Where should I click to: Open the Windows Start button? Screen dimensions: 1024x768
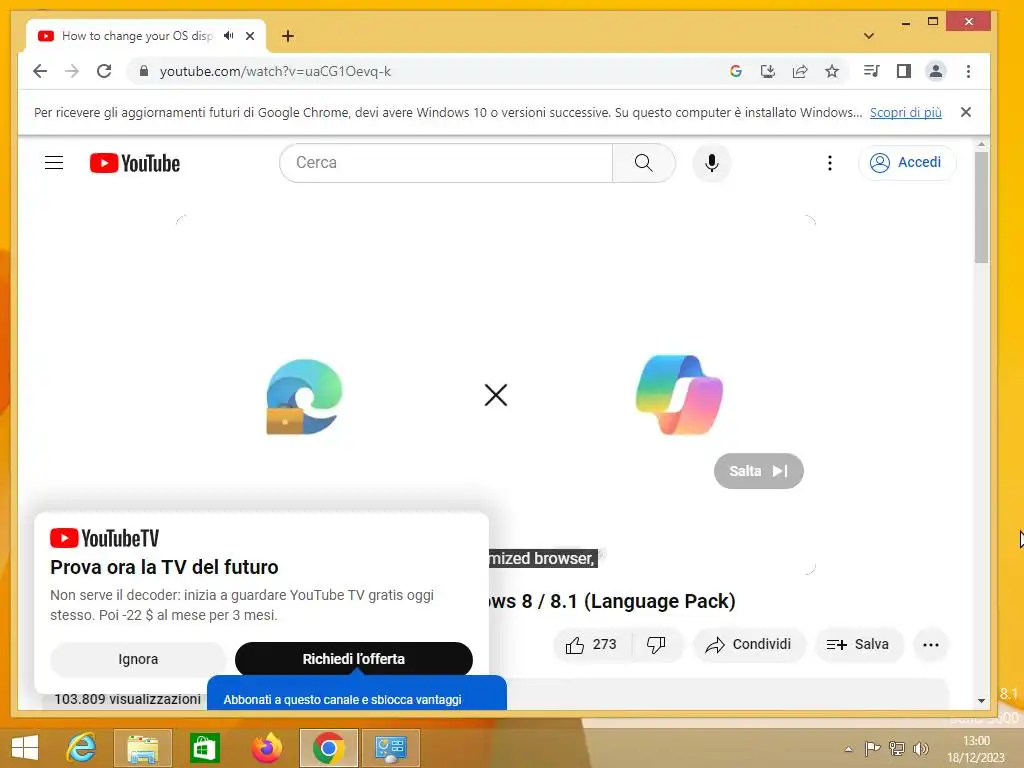25,748
